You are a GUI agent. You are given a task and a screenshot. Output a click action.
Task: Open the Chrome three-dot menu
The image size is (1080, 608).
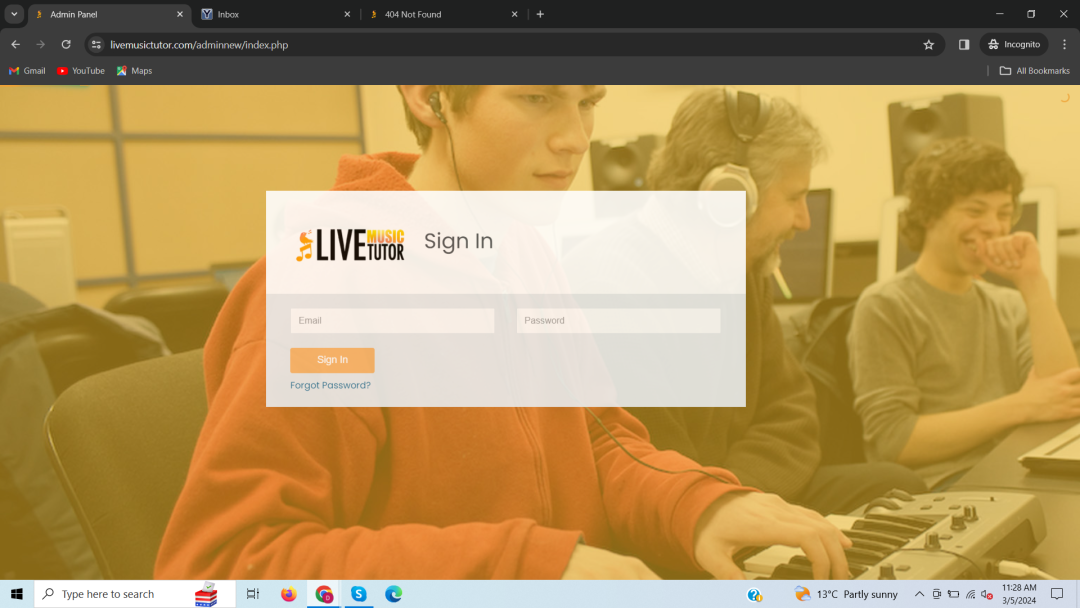coord(1064,44)
